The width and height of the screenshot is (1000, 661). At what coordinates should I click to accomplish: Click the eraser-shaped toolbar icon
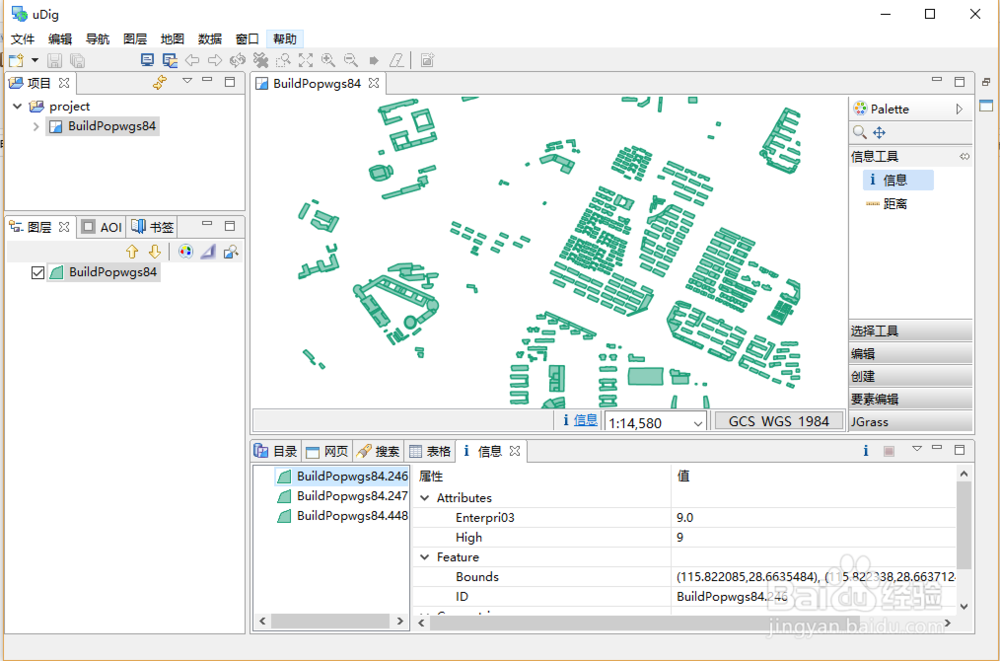click(396, 61)
